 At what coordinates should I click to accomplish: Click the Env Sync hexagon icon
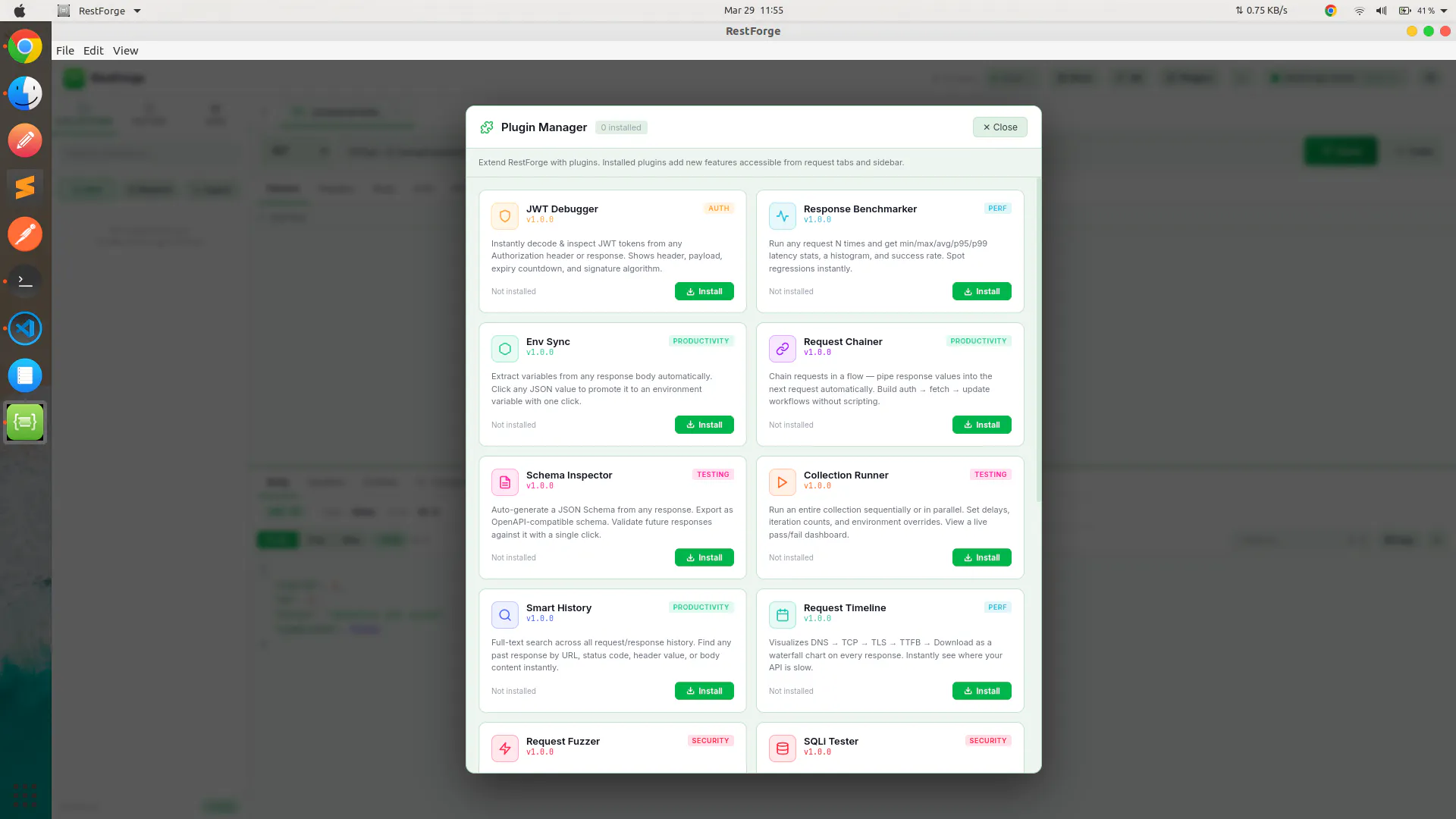(505, 349)
